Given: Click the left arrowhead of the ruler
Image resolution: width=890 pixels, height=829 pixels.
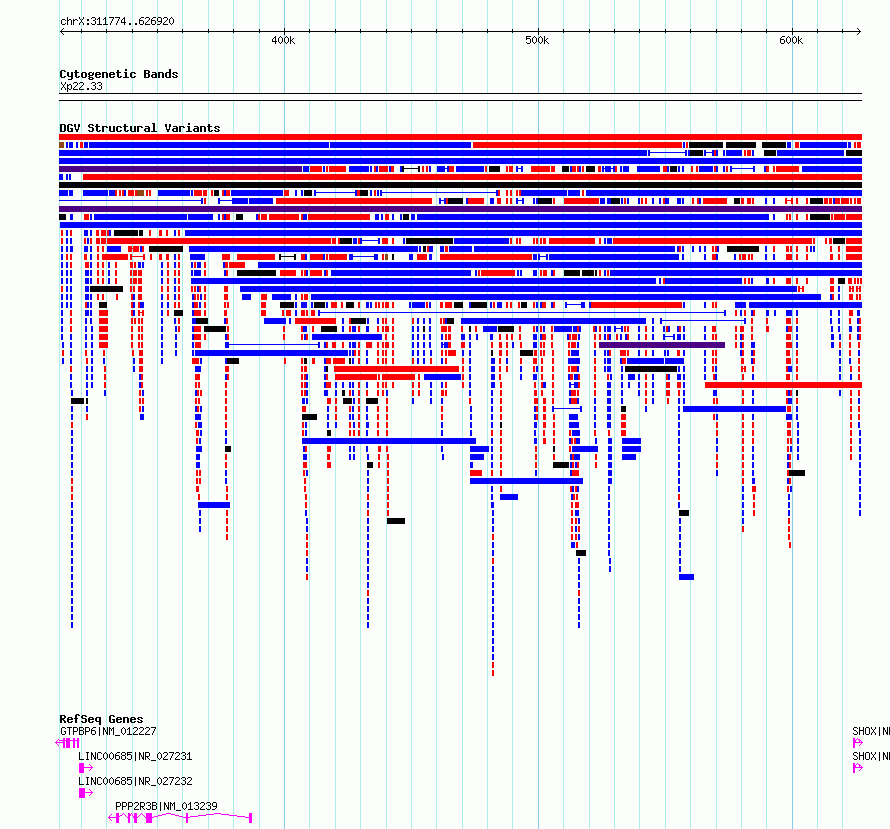Looking at the screenshot, I should point(62,32).
